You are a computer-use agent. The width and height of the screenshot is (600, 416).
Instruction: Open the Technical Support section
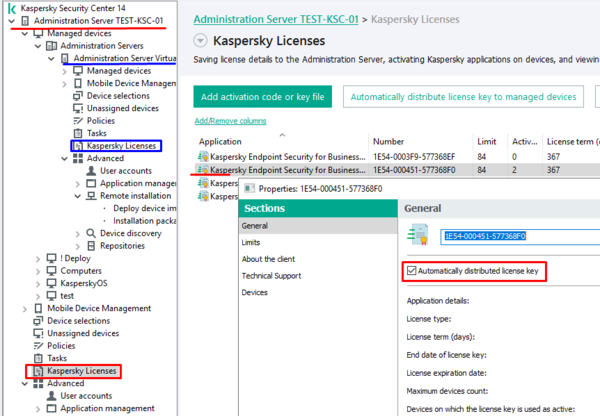coord(271,276)
